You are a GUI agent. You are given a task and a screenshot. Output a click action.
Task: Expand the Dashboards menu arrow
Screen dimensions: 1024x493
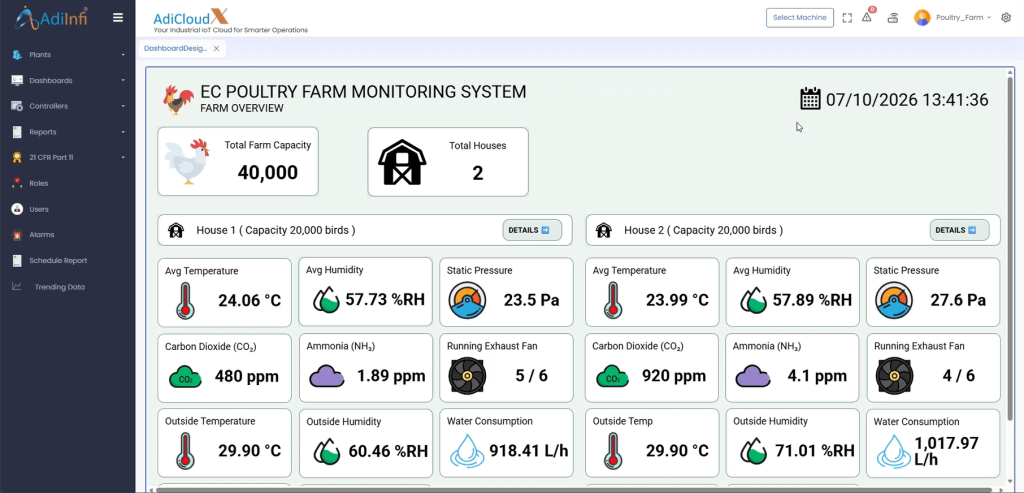pyautogui.click(x=123, y=80)
